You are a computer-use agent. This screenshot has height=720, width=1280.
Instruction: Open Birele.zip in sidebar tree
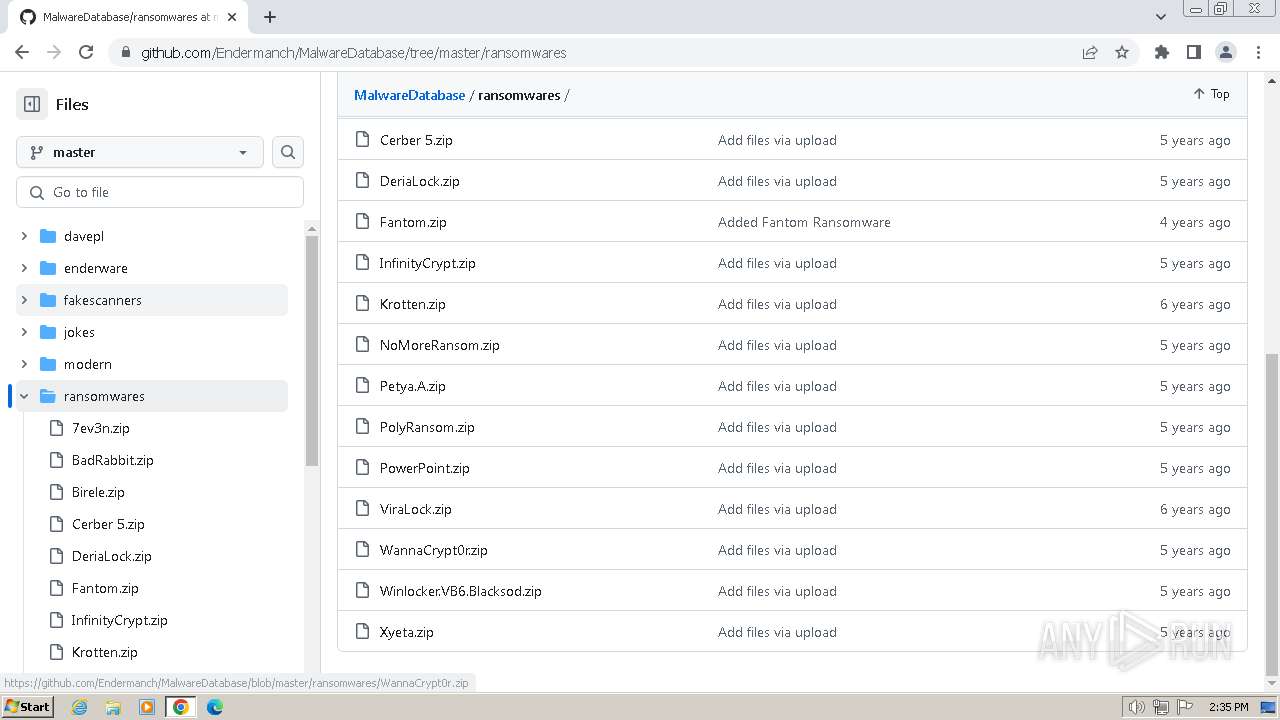tap(98, 492)
